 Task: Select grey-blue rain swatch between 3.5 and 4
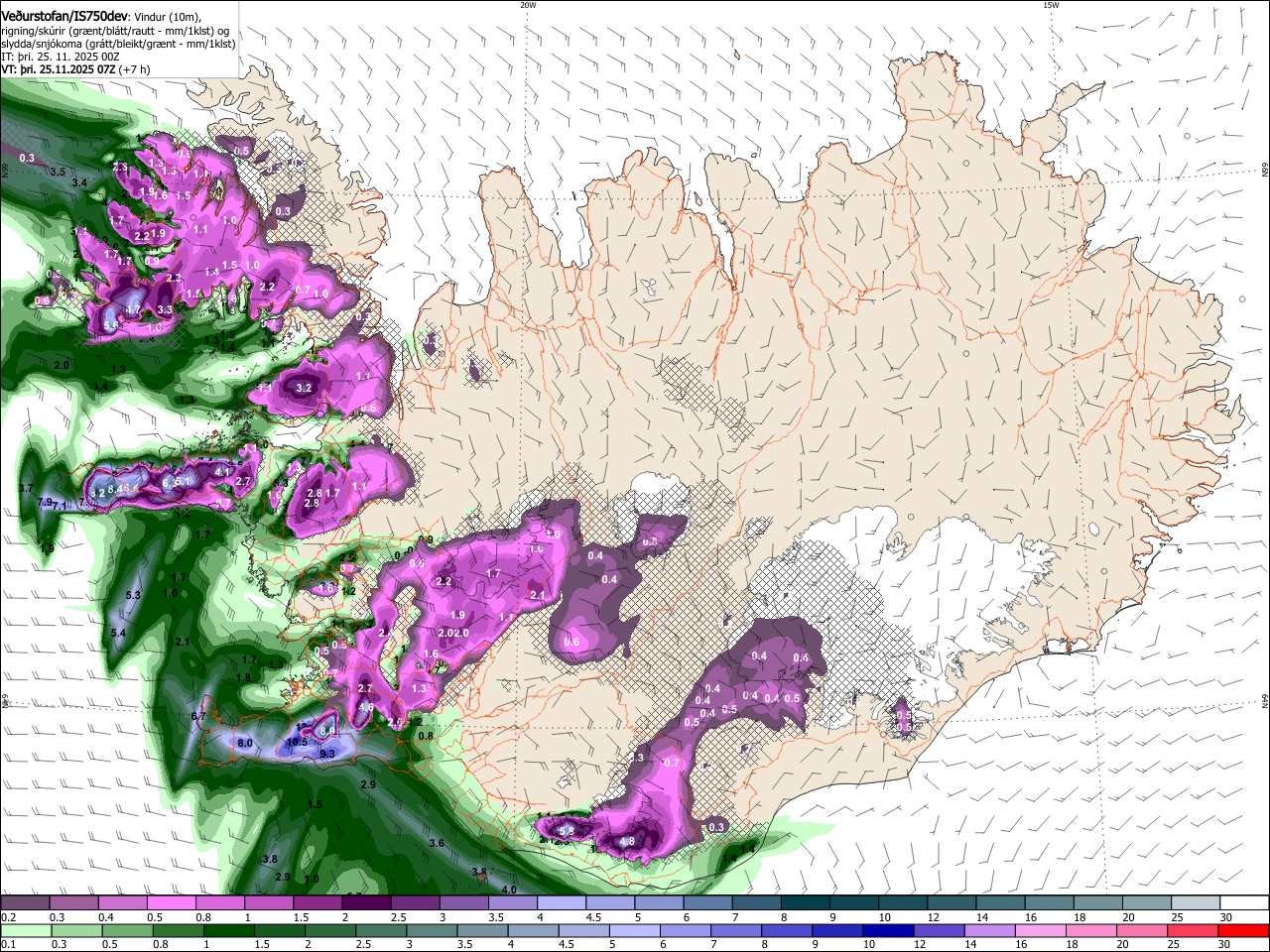point(481,930)
